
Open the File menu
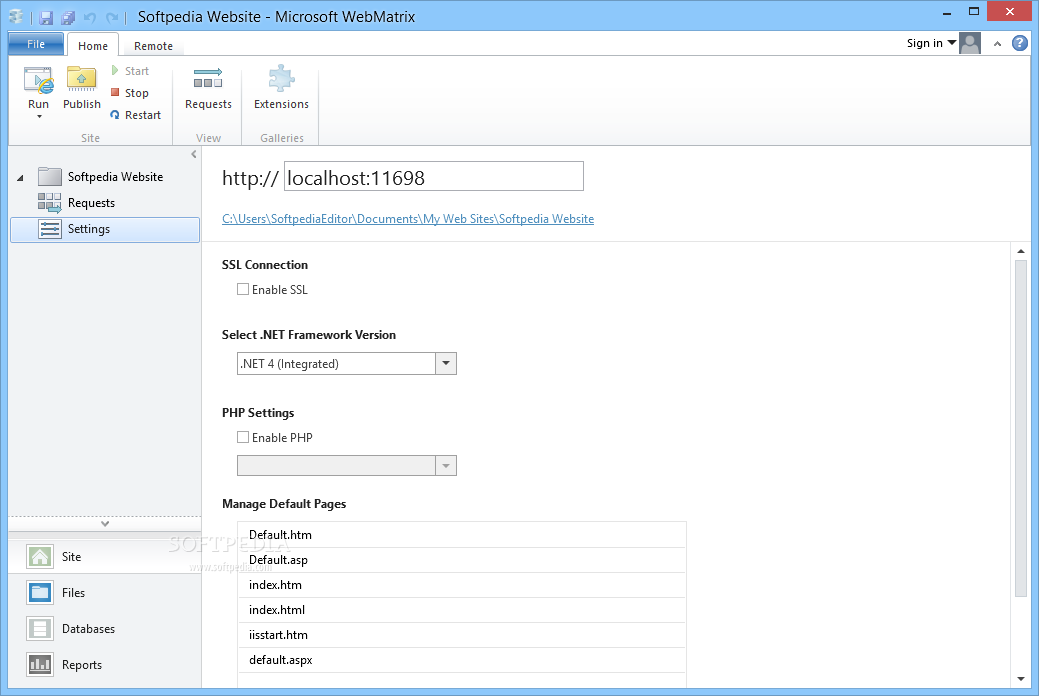click(x=36, y=44)
